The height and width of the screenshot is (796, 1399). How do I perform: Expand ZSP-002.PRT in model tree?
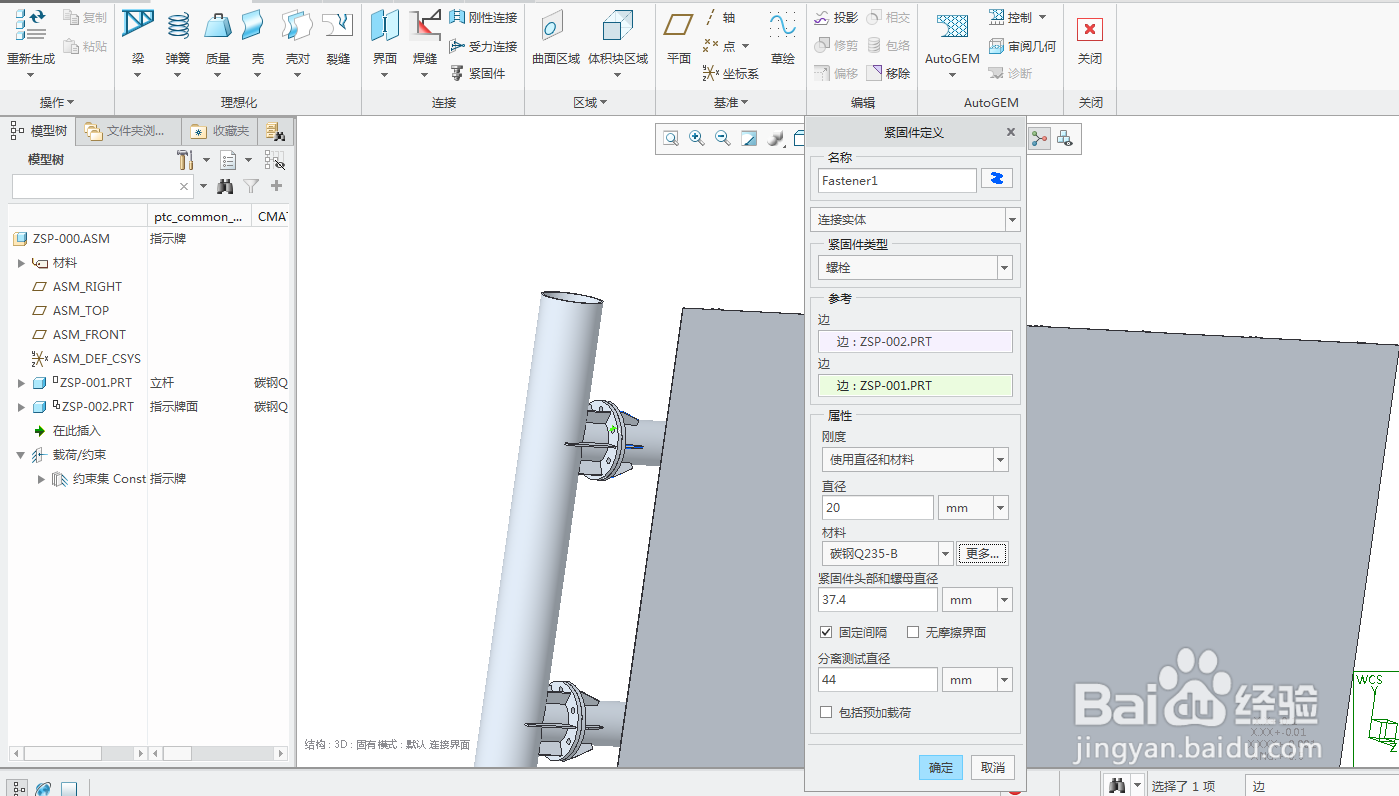click(x=22, y=407)
